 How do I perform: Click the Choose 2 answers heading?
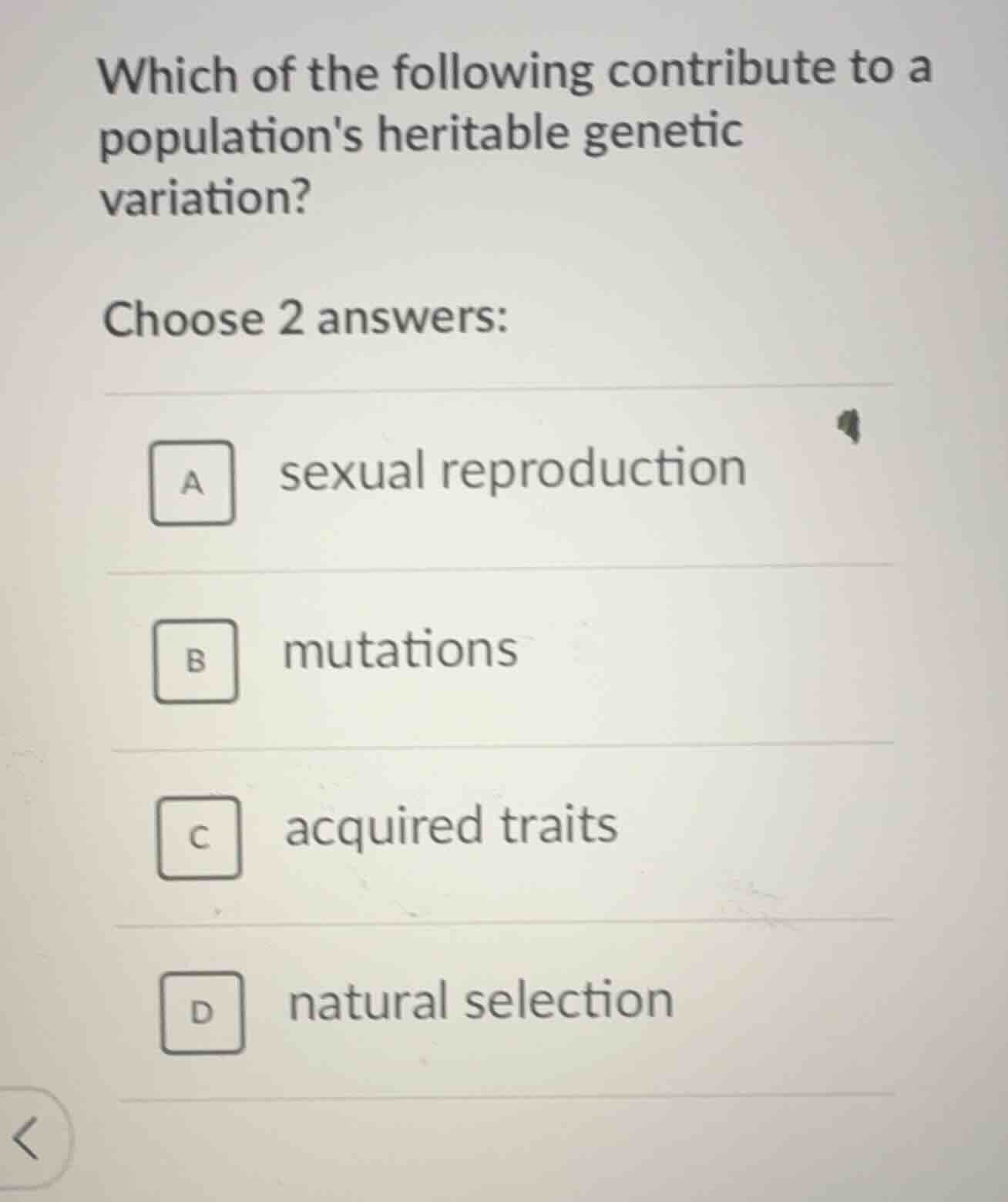point(306,319)
